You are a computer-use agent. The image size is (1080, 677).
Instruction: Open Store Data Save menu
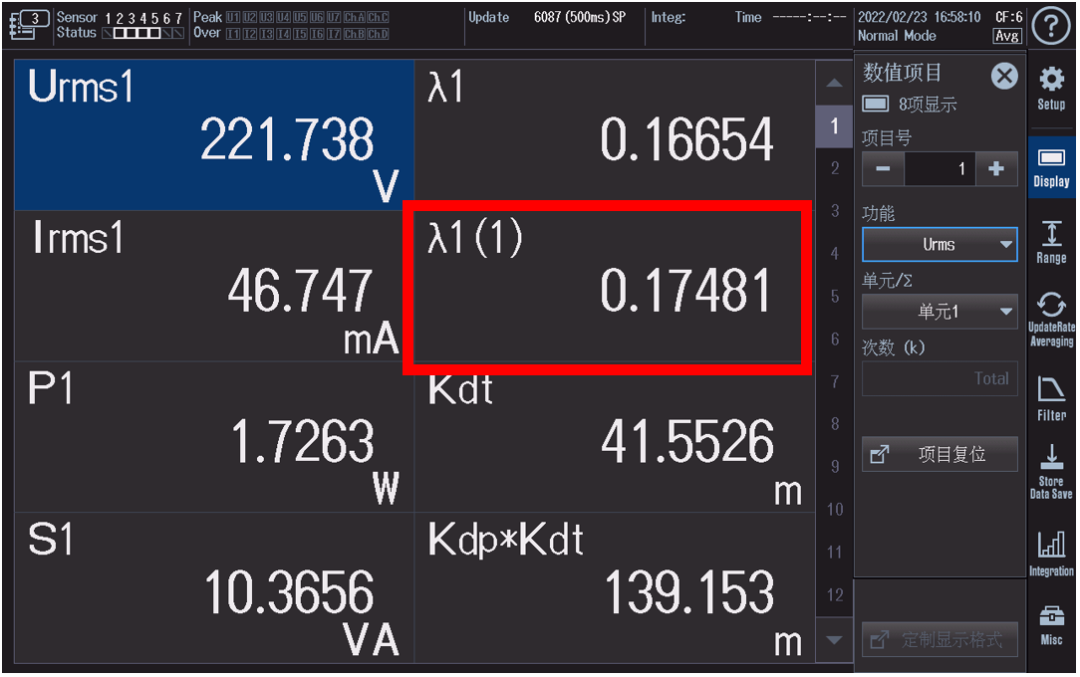click(1050, 472)
